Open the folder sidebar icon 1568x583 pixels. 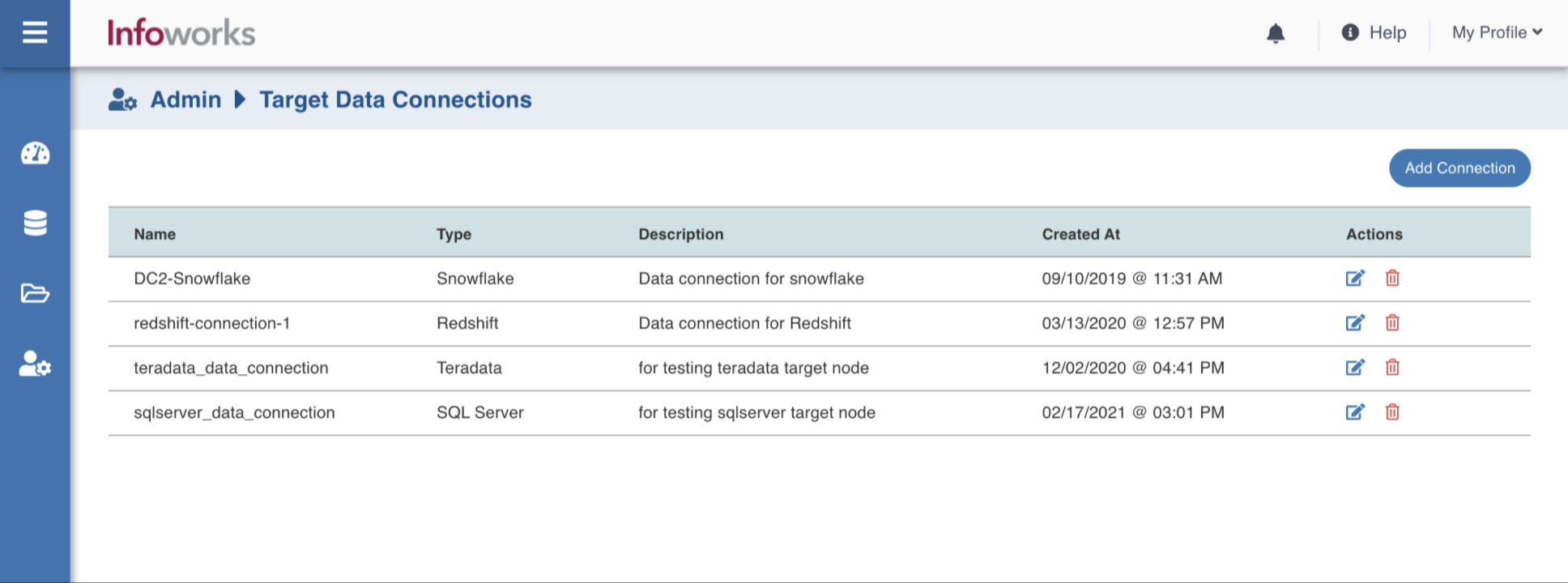(x=35, y=293)
